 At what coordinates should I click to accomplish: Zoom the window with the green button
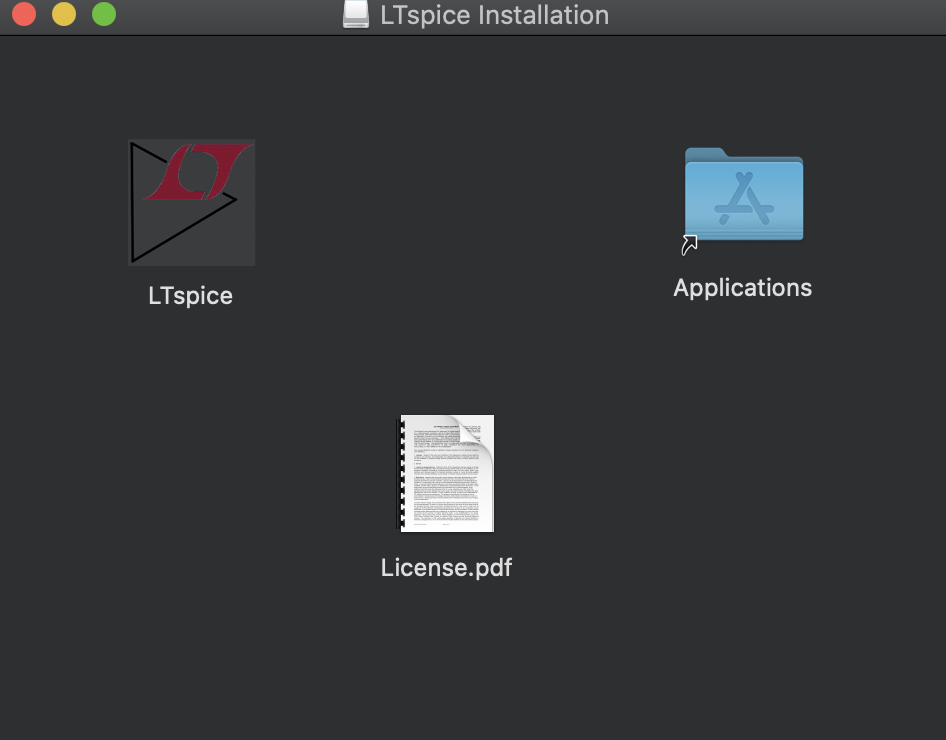point(104,14)
